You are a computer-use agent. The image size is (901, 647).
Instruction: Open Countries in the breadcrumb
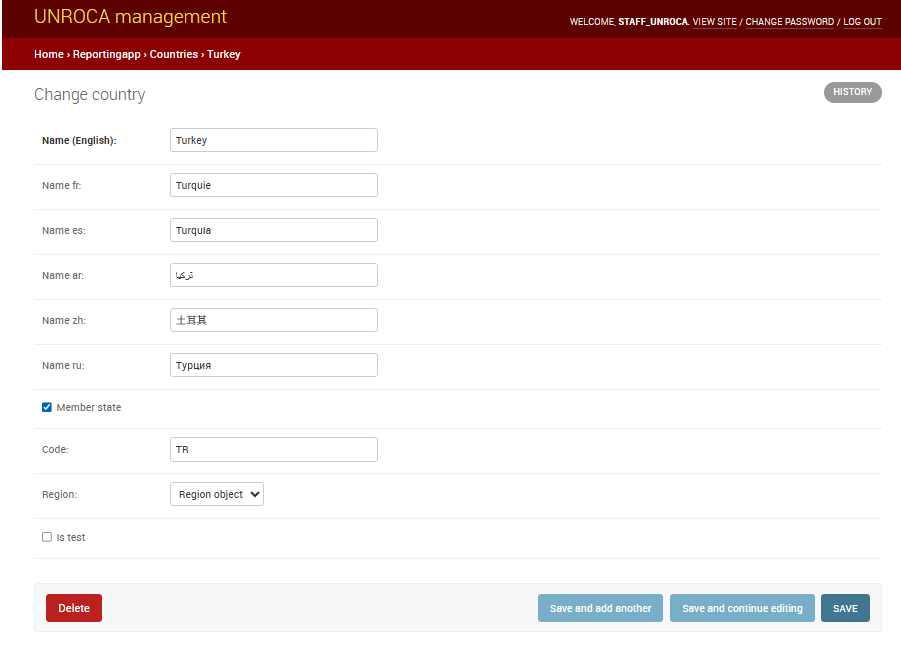(x=174, y=54)
